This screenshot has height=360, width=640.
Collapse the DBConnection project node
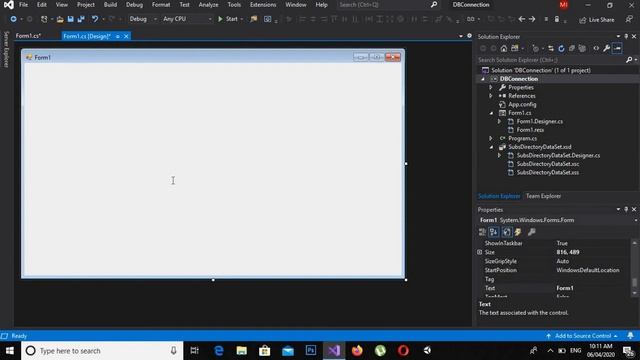pyautogui.click(x=483, y=79)
